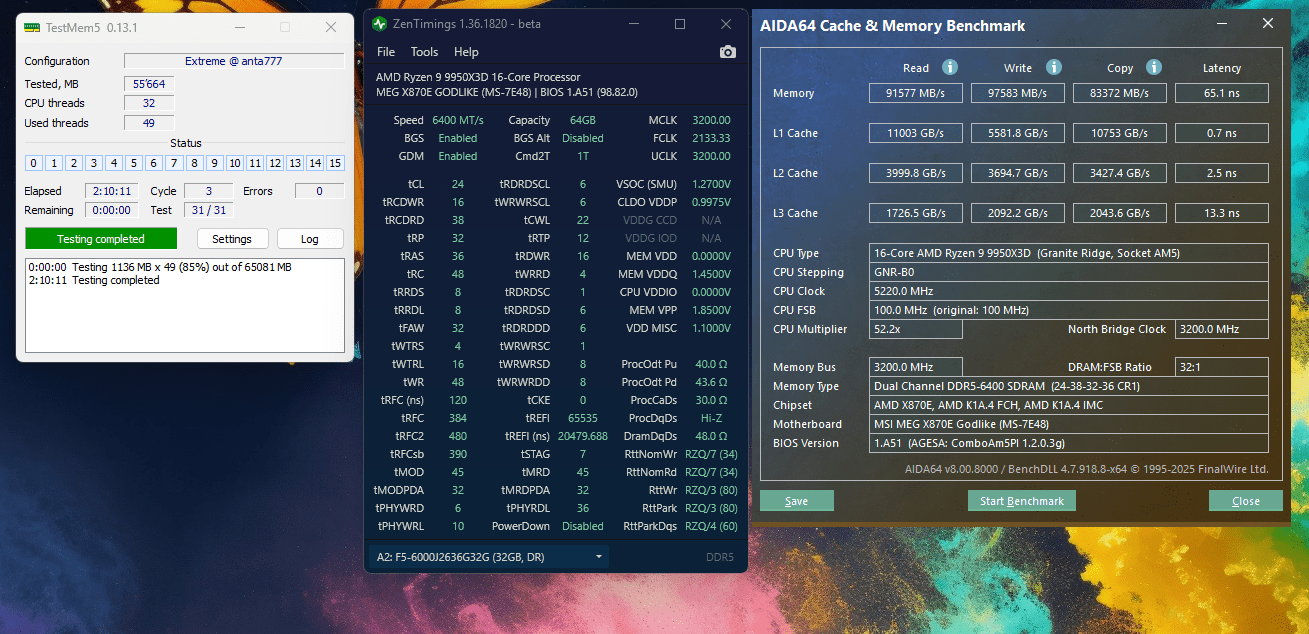Click the Elapsed time 2:10:11 value
This screenshot has height=634, width=1309.
[x=110, y=191]
